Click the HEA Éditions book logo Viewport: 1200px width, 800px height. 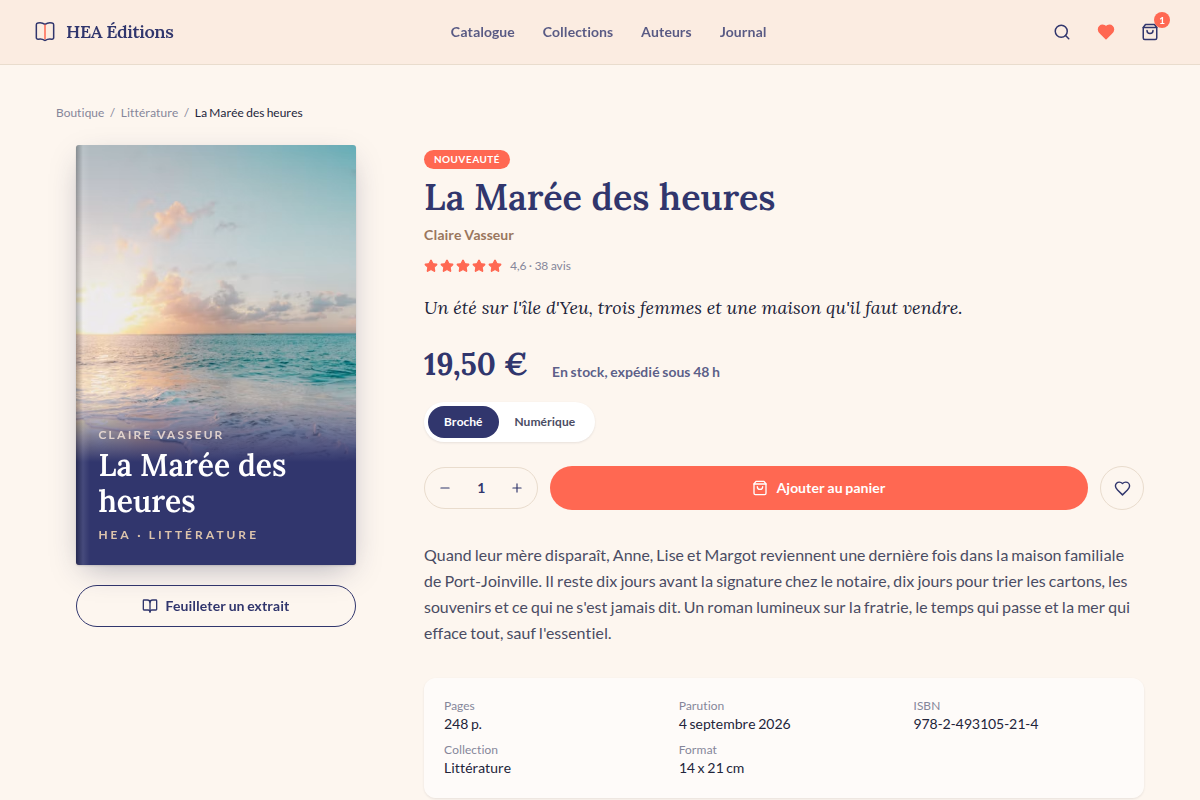click(45, 32)
